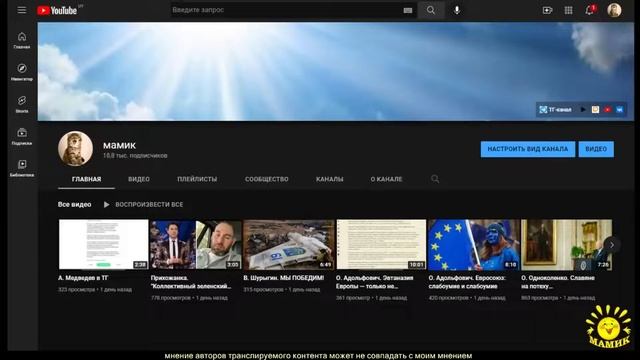Click НАСТРОИТЬ ВИД КАНАЛА button
The width and height of the screenshot is (640, 360).
[528, 149]
